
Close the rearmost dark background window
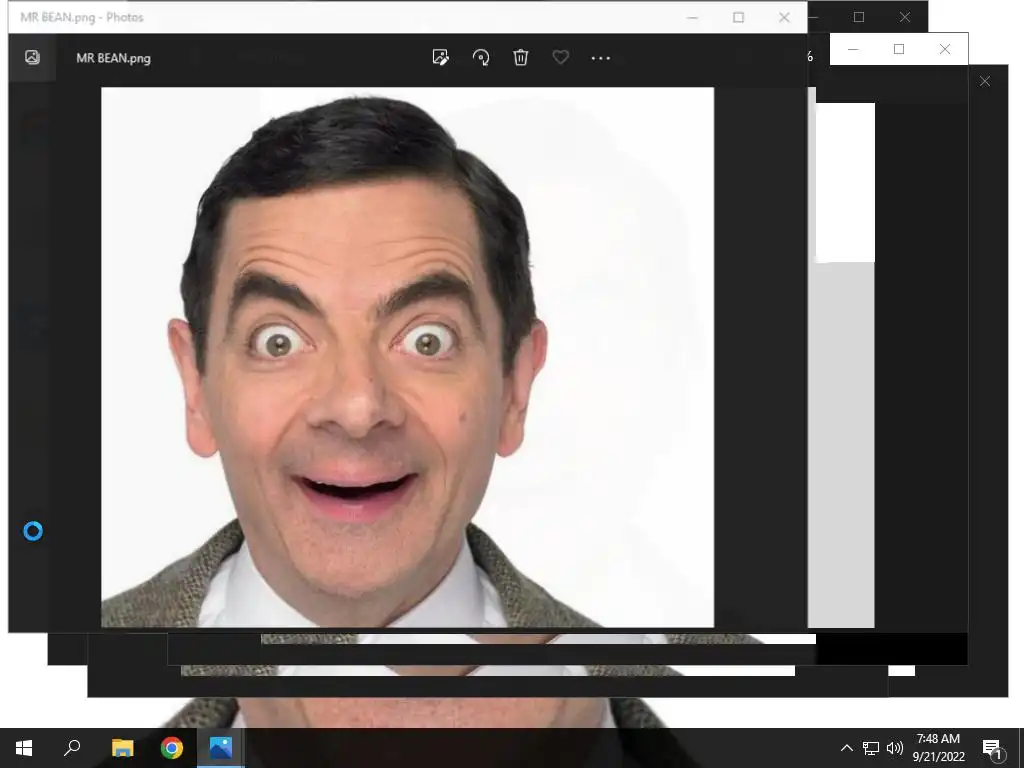[985, 81]
